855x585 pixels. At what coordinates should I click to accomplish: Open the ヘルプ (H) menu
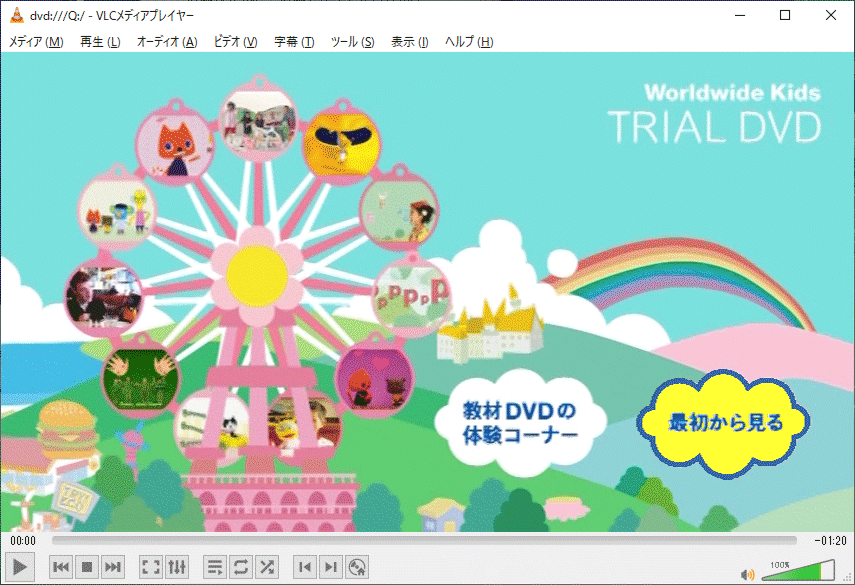[x=469, y=42]
